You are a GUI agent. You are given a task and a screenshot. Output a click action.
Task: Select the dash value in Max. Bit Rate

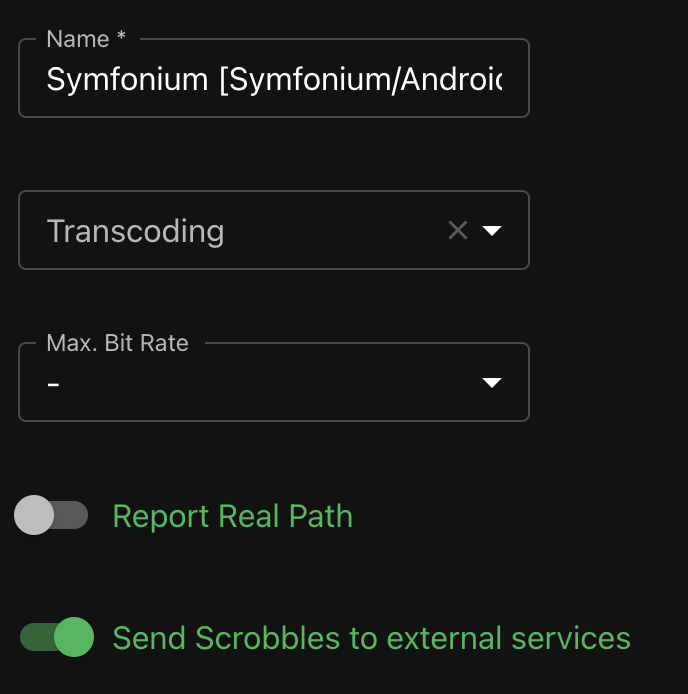point(54,384)
